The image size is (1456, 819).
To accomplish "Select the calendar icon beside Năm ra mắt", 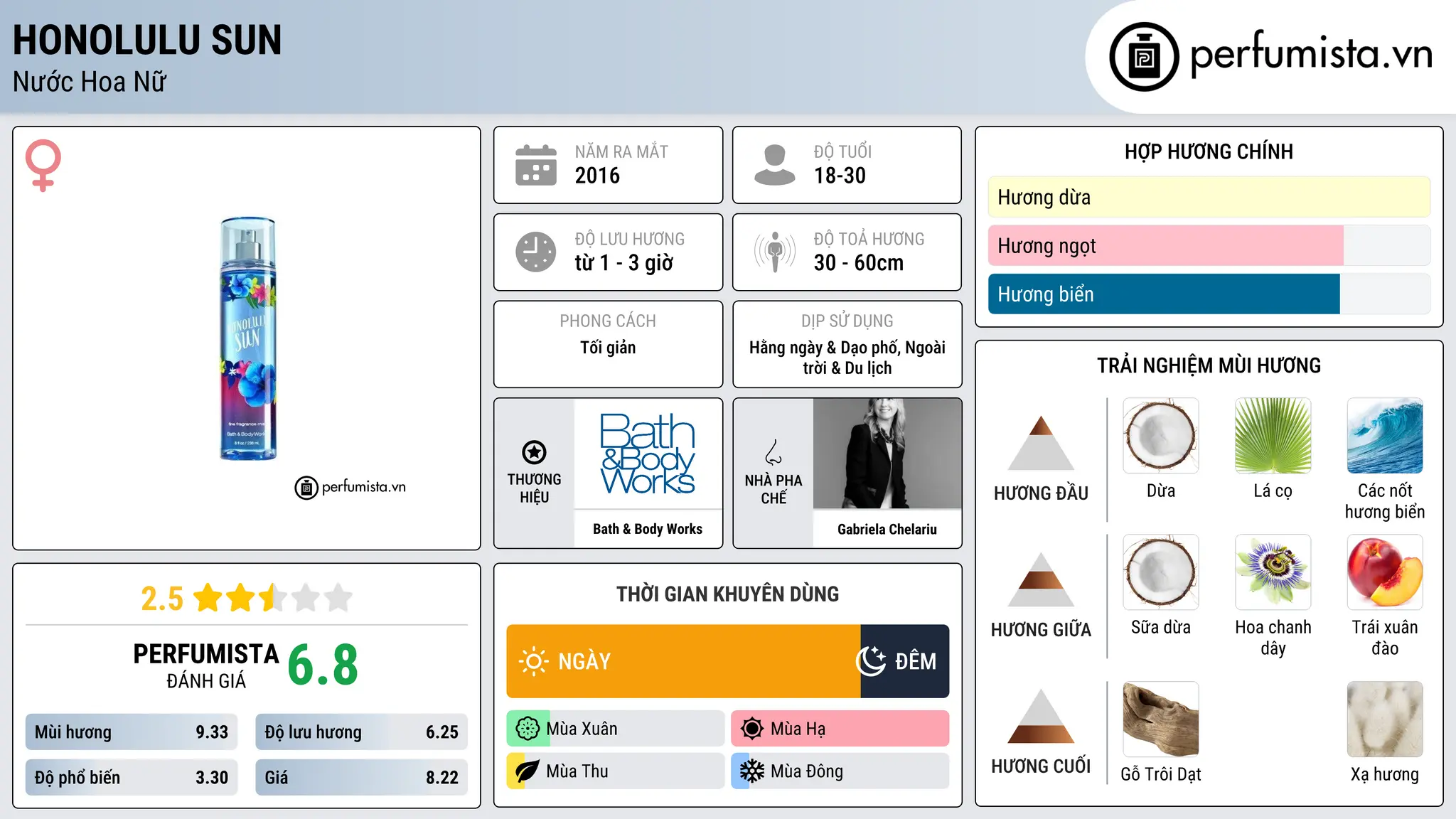I will 536,165.
